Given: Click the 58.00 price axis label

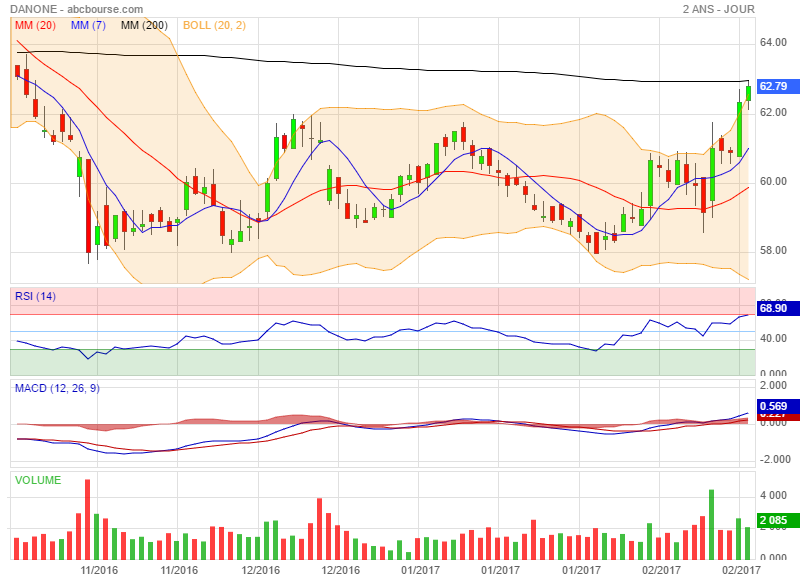Looking at the screenshot, I should click(773, 251).
